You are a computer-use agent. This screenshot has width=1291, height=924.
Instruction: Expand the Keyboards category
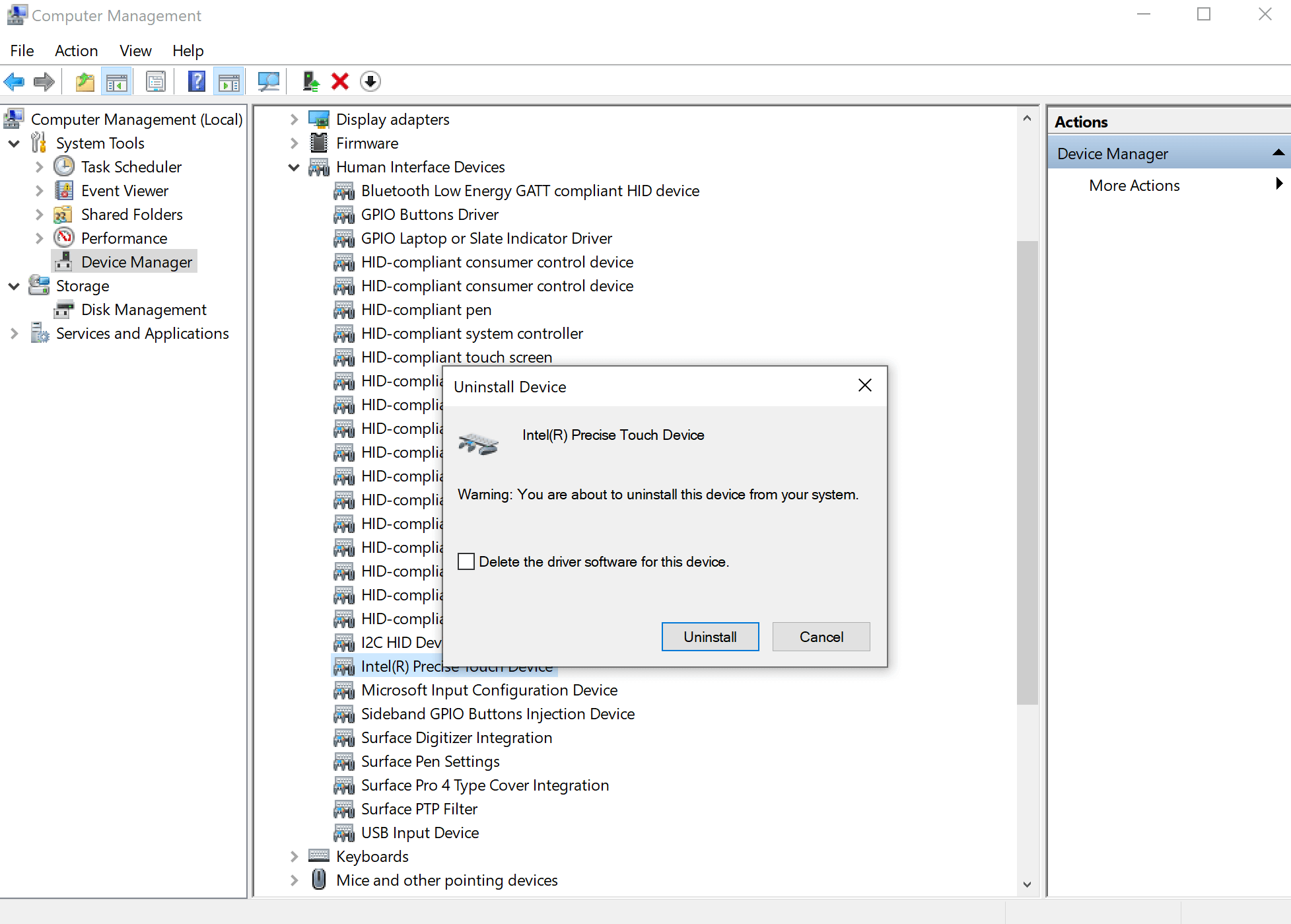294,856
